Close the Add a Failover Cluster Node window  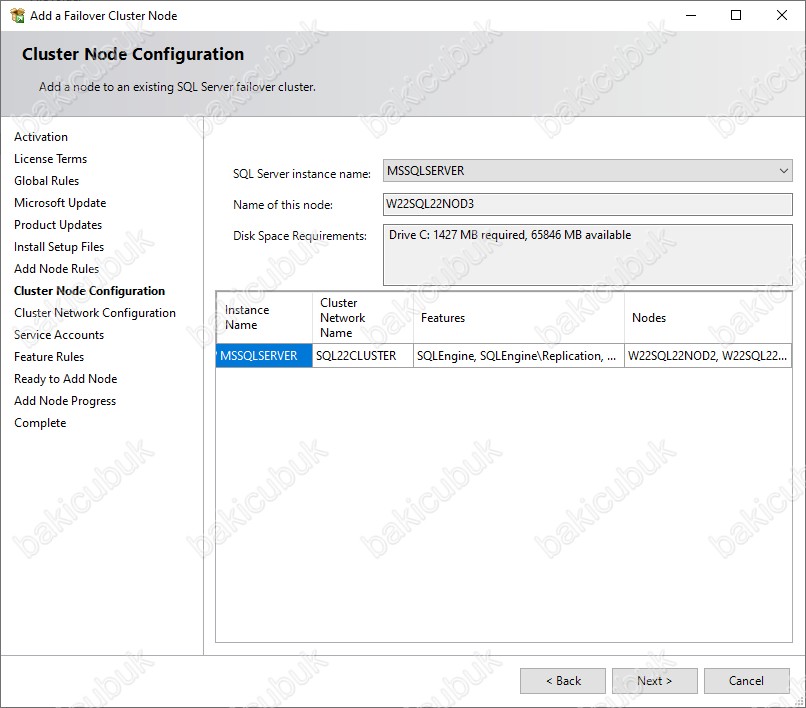click(x=782, y=15)
